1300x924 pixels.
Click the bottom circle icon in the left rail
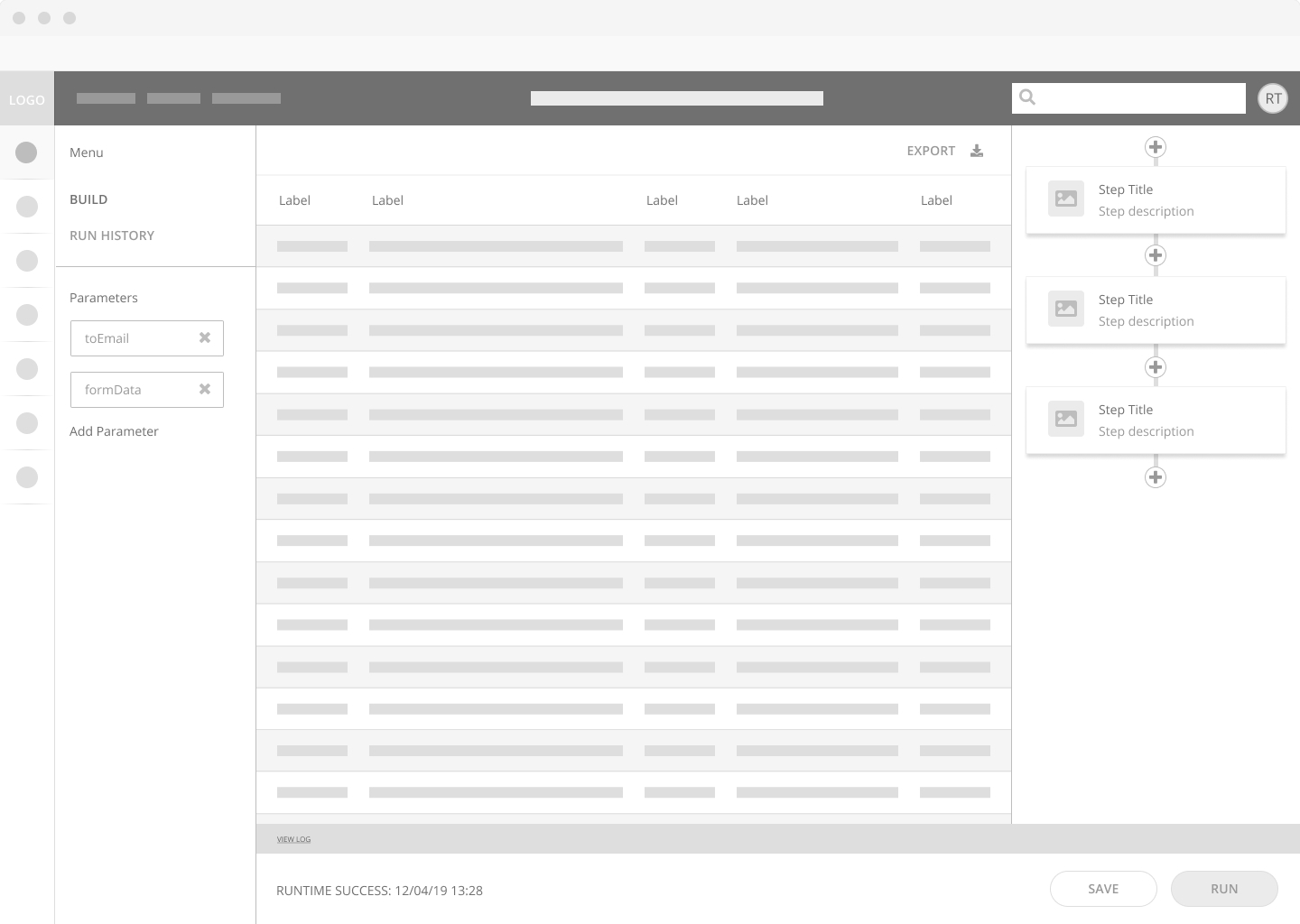coord(26,477)
